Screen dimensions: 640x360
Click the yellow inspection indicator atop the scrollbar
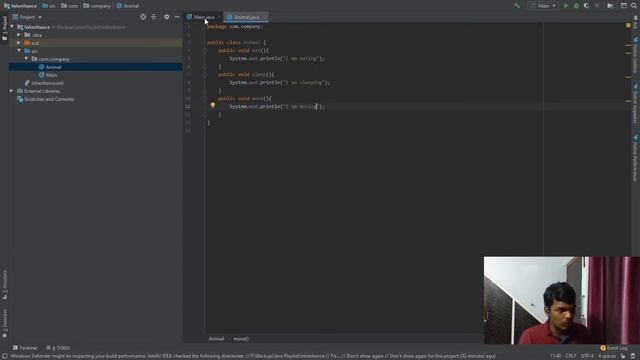coord(628,25)
